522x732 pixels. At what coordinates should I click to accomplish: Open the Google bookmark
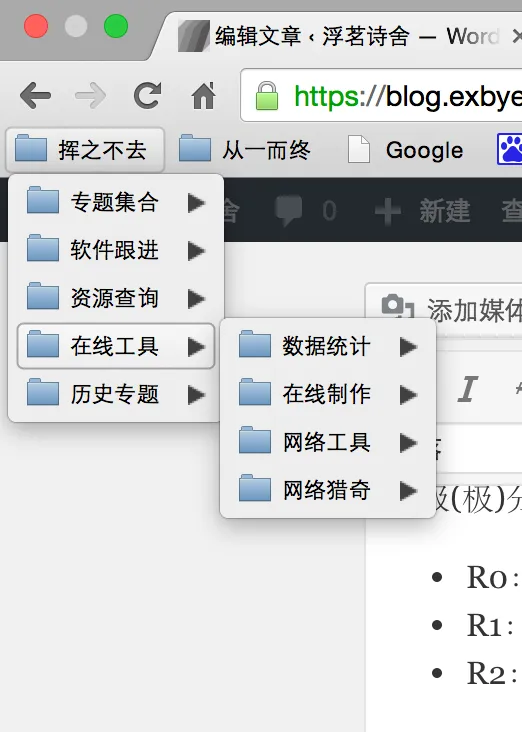pos(406,150)
